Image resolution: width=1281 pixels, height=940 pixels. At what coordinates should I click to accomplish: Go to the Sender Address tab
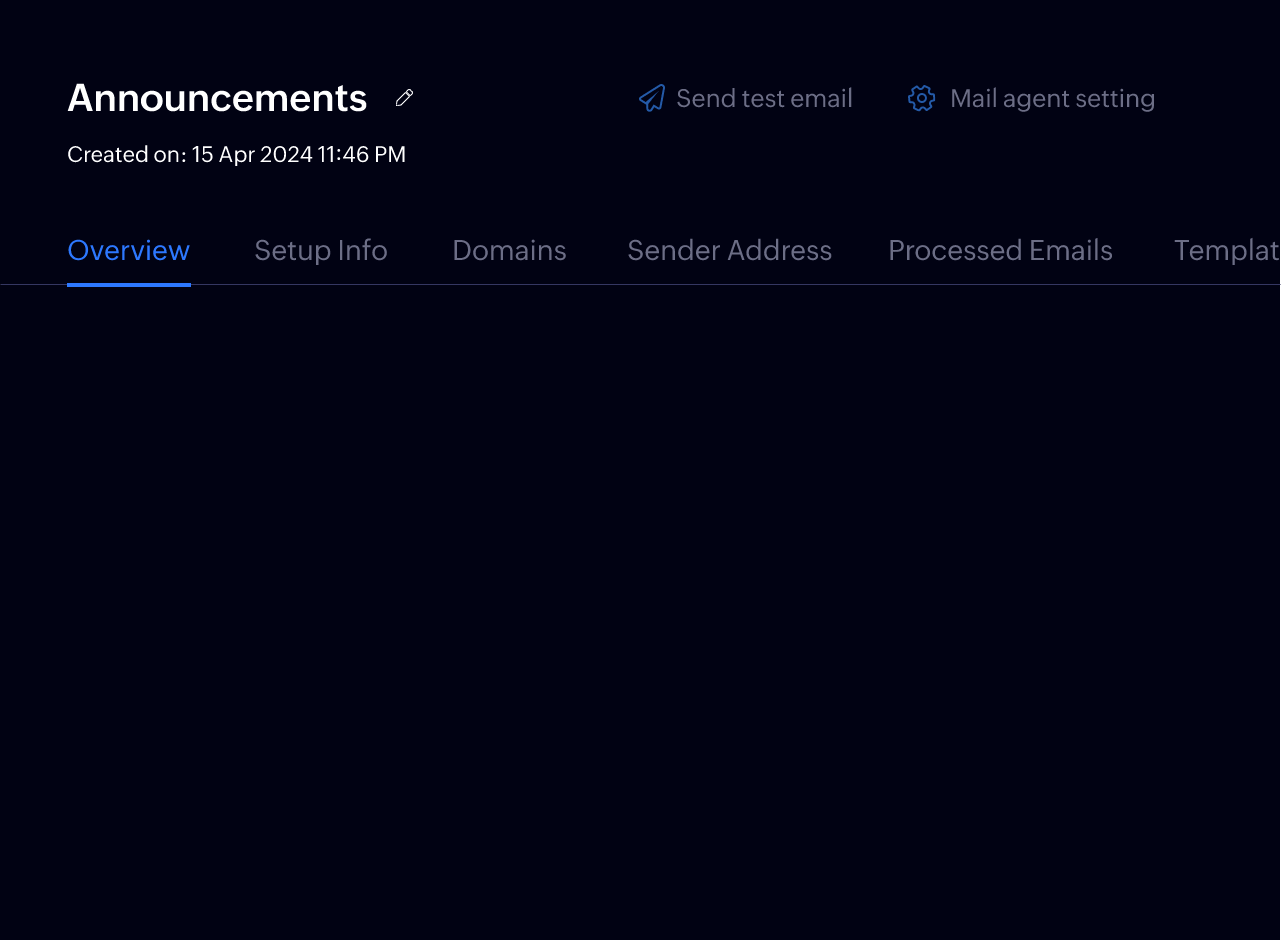click(x=729, y=250)
